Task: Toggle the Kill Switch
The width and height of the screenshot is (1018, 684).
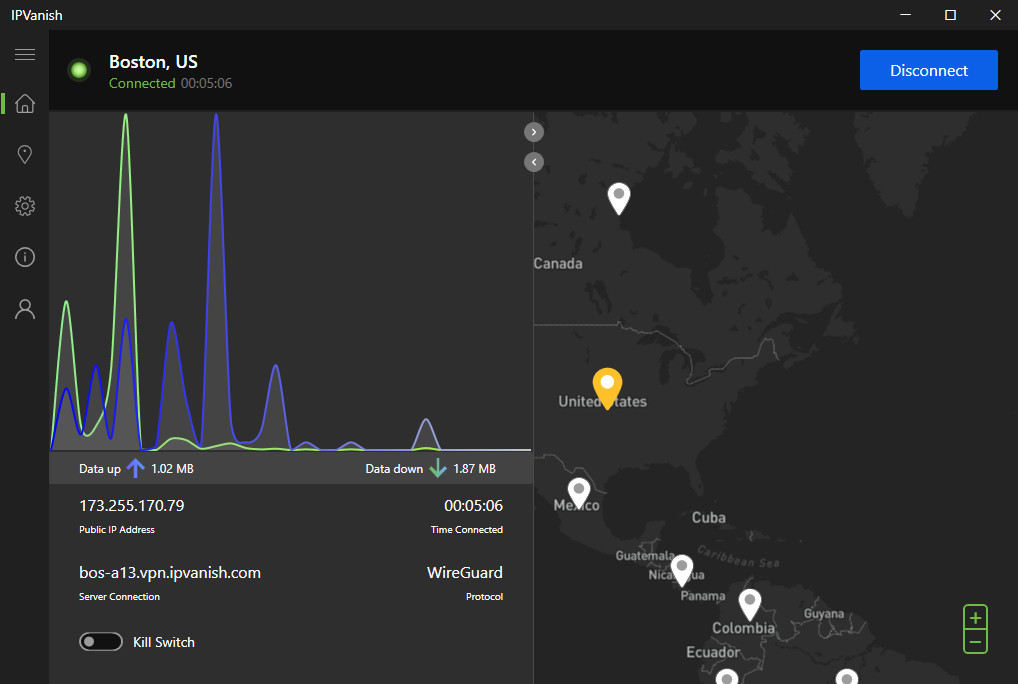Action: coord(101,642)
